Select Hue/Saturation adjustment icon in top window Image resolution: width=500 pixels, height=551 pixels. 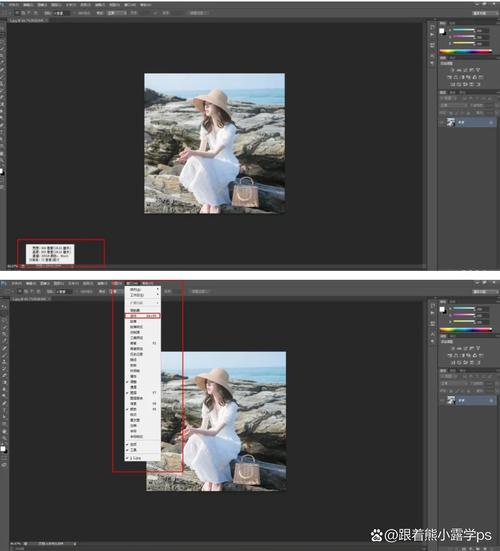pos(449,77)
